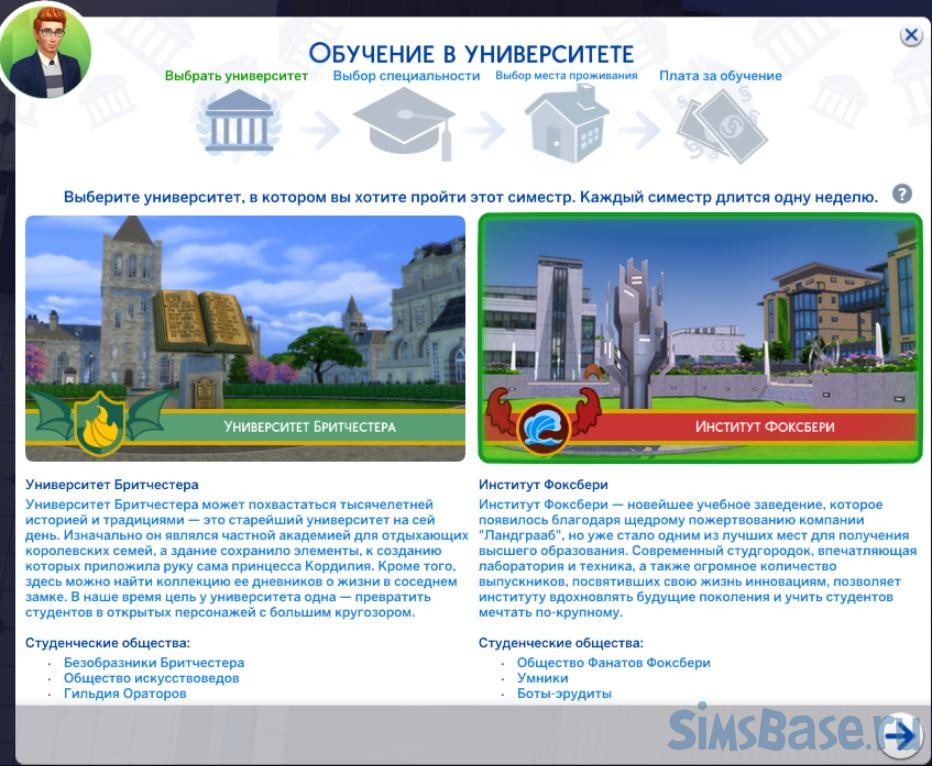Go to 'Выбор места проживания' step
The height and width of the screenshot is (766, 932).
click(x=566, y=76)
